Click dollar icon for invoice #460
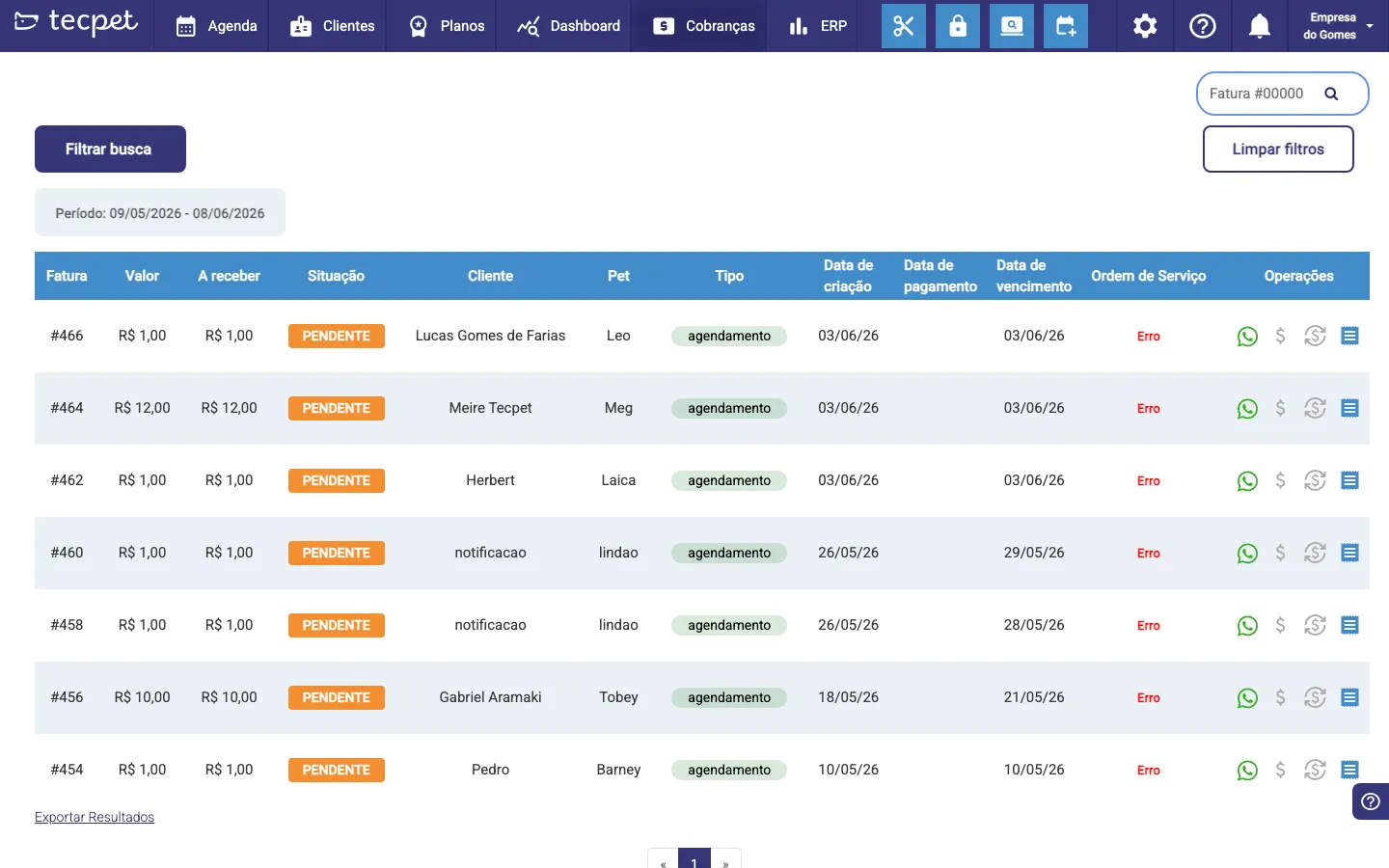1389x868 pixels. [1280, 553]
